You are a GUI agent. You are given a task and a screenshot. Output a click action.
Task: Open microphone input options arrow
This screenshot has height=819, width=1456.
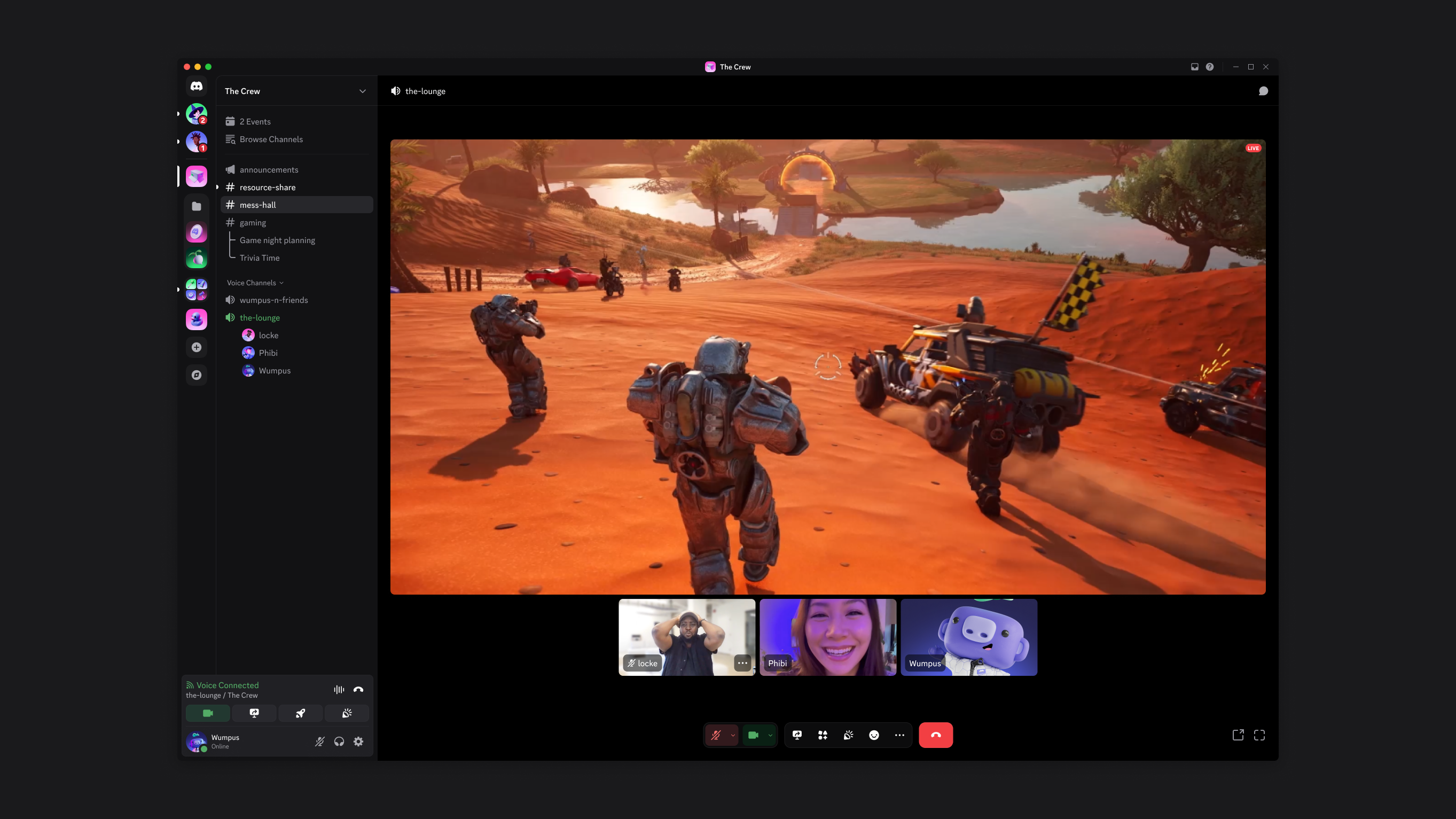coord(732,735)
